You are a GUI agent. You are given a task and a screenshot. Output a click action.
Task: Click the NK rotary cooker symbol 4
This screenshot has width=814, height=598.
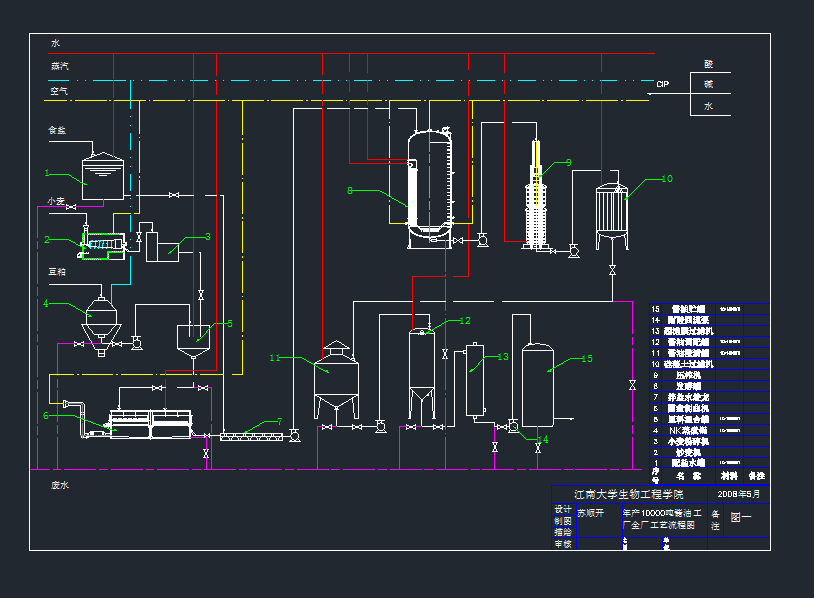click(x=100, y=320)
